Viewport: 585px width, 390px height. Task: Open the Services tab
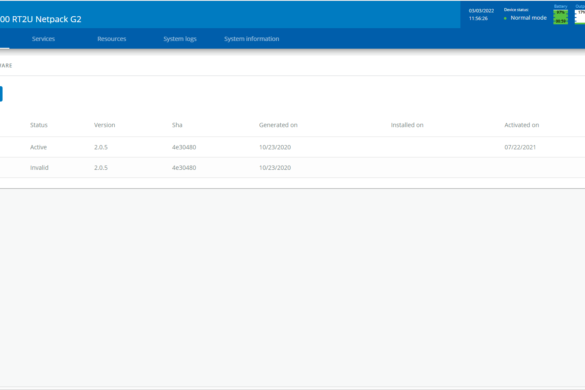43,39
